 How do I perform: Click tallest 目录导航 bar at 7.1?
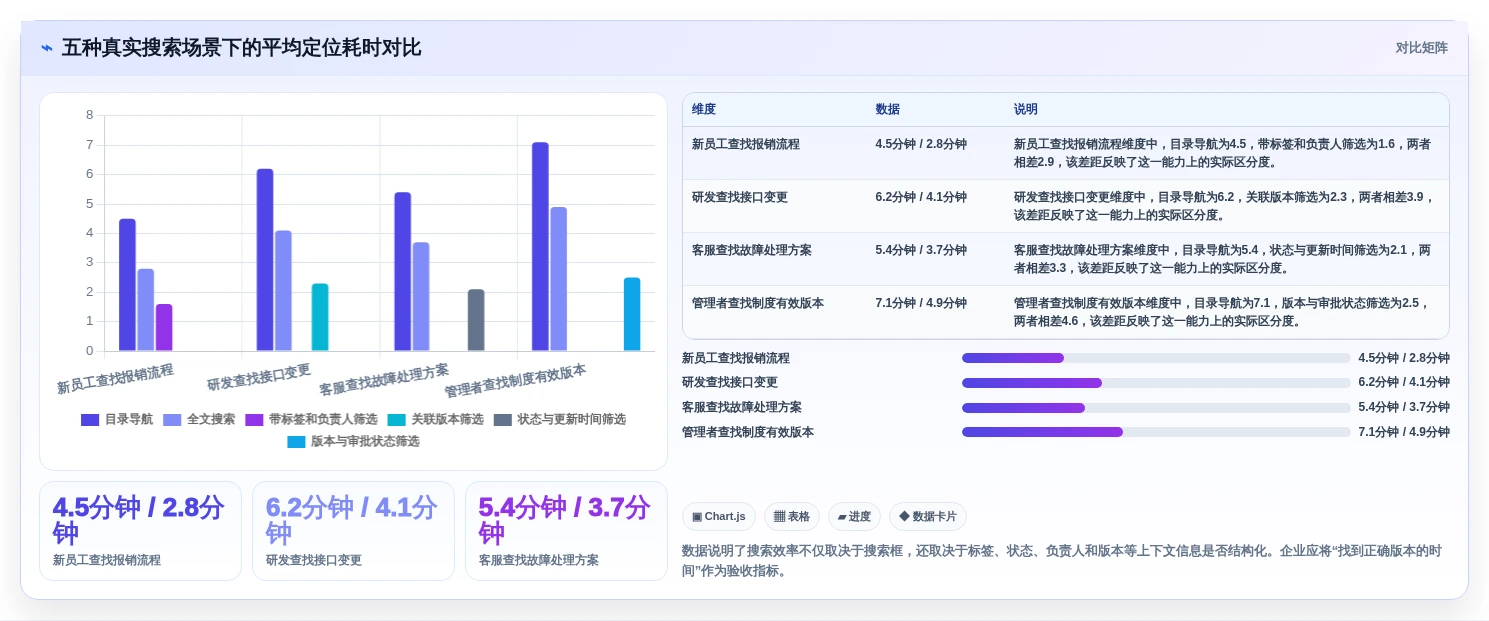point(540,246)
